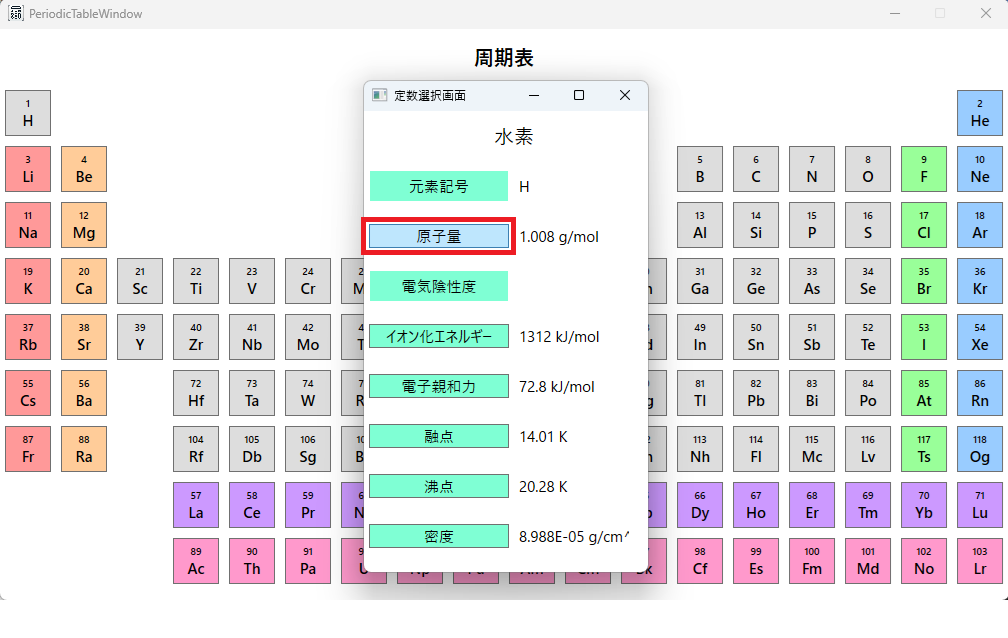Select vanadium V element tile
The height and width of the screenshot is (638, 1008).
pyautogui.click(x=251, y=281)
